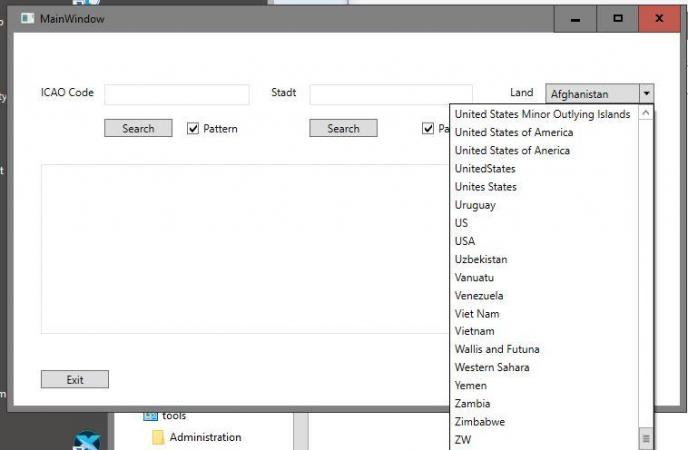Viewport: 688px width, 450px height.
Task: Click the Administration folder icon behind window
Action: click(x=158, y=437)
